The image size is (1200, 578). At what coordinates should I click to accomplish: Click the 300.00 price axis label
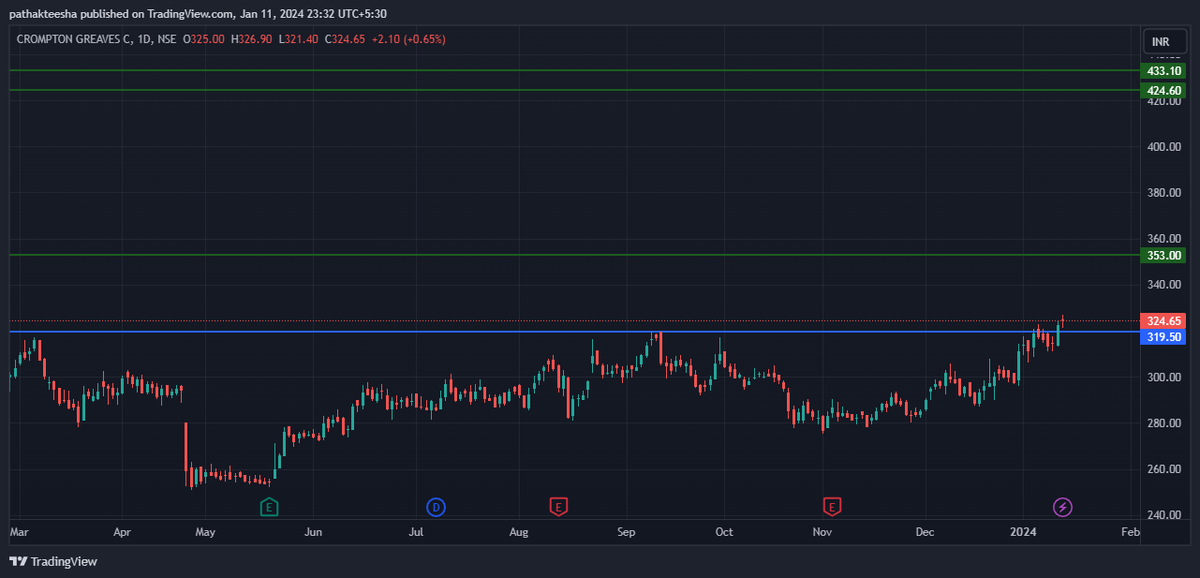point(1164,377)
